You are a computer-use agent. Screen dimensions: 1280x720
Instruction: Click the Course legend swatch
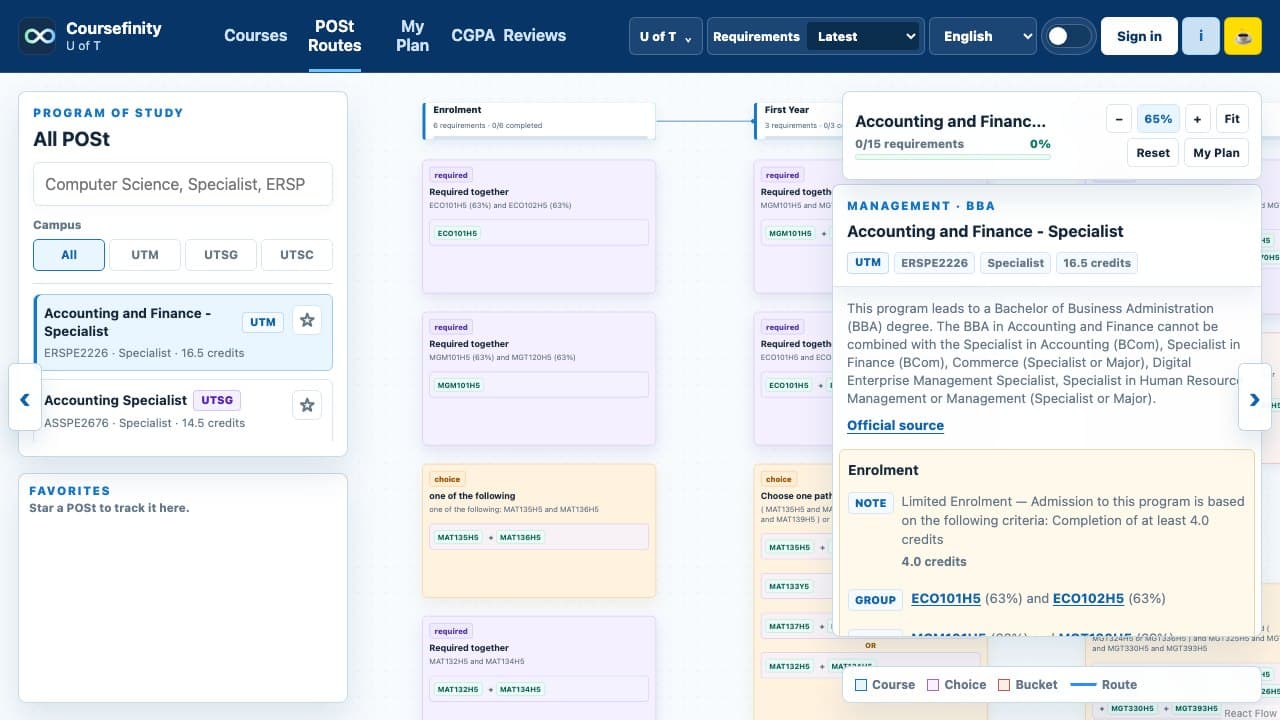861,685
